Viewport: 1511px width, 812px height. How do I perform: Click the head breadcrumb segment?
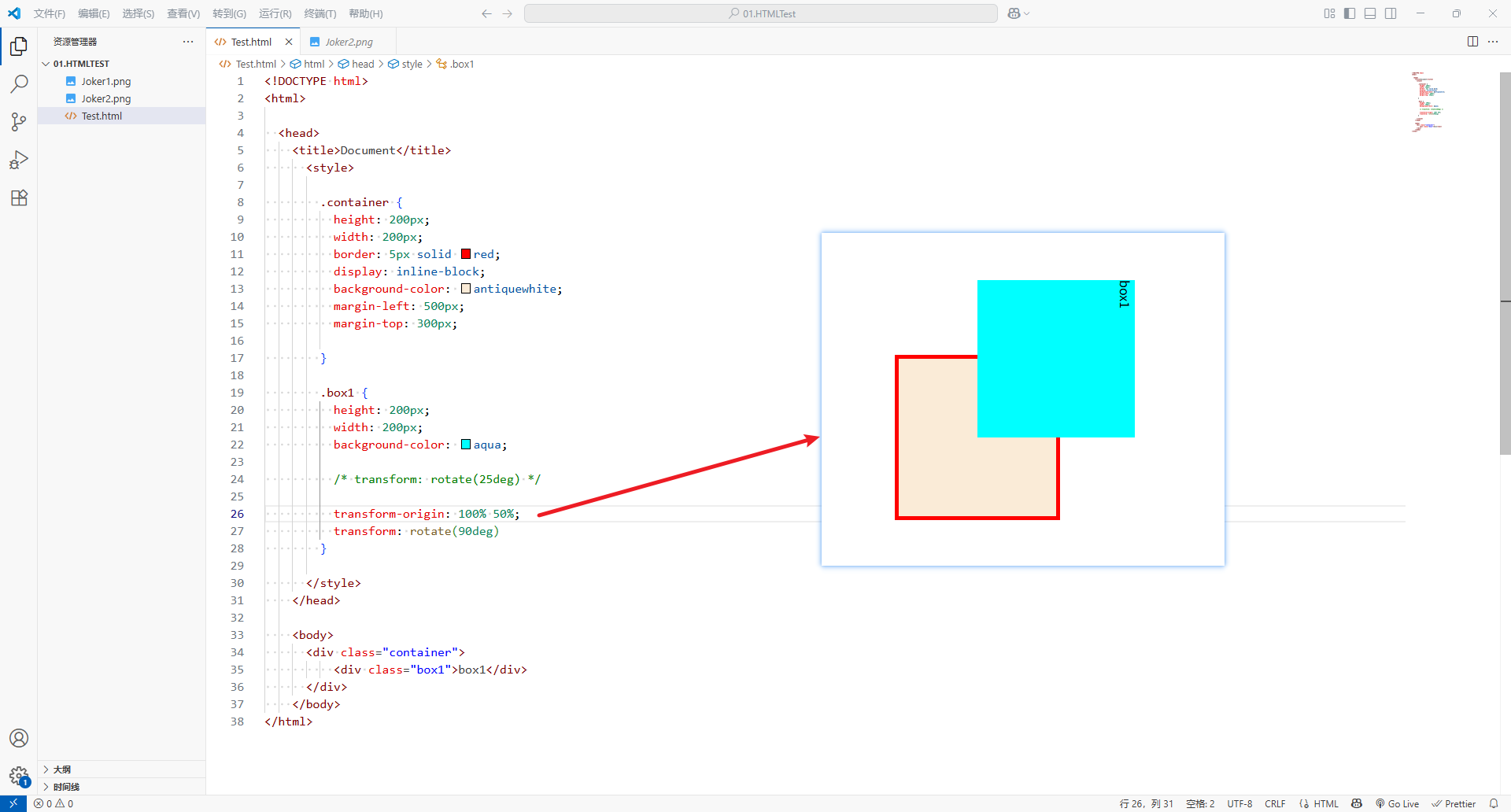point(357,64)
